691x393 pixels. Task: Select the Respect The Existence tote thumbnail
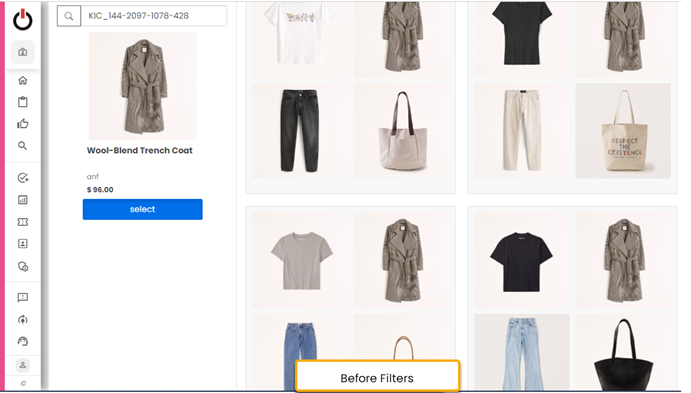click(x=623, y=131)
